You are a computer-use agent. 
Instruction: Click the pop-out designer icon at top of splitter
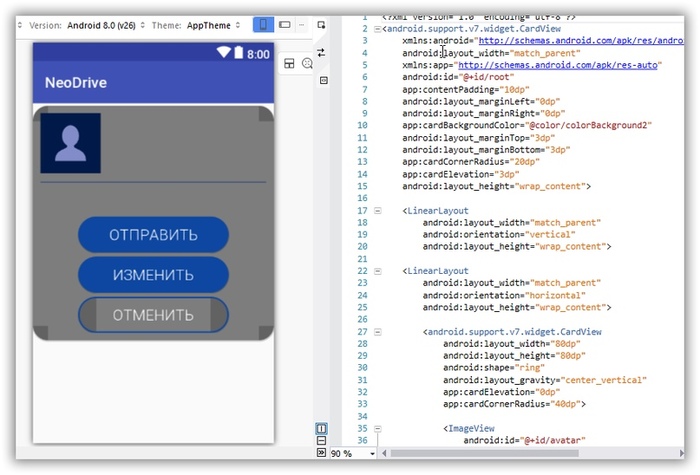[x=322, y=24]
